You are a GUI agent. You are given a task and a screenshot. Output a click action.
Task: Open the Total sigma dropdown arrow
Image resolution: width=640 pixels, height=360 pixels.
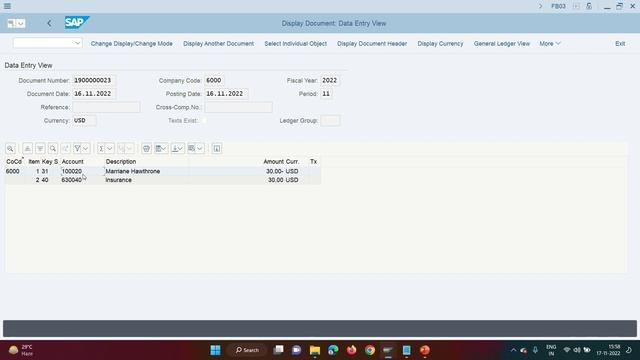[x=109, y=149]
